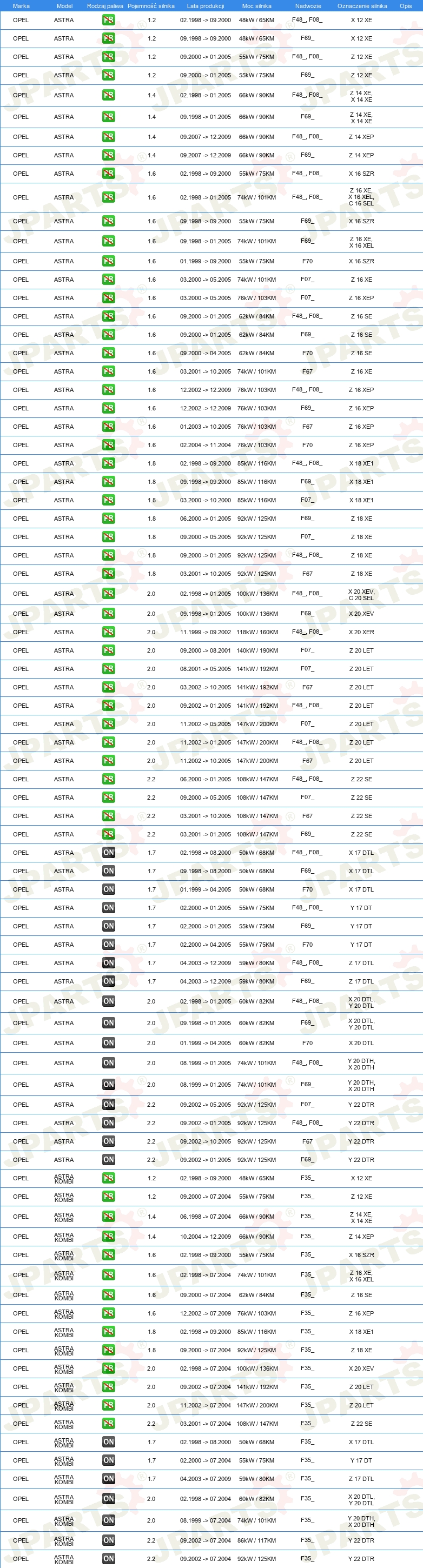Click petrol icon in Astra Kombi Z 12 XE row

pos(108,1197)
